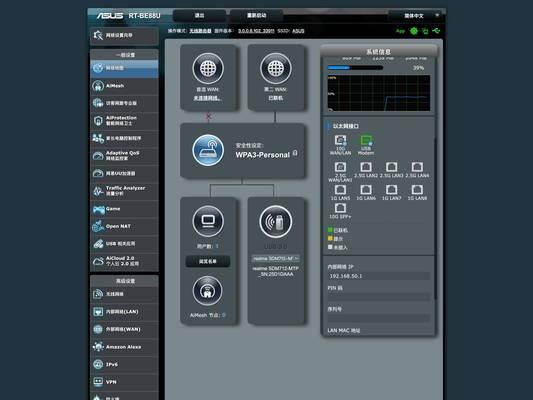This screenshot has width=533, height=400.
Task: Click the AiMesh node icon
Action: click(x=207, y=291)
